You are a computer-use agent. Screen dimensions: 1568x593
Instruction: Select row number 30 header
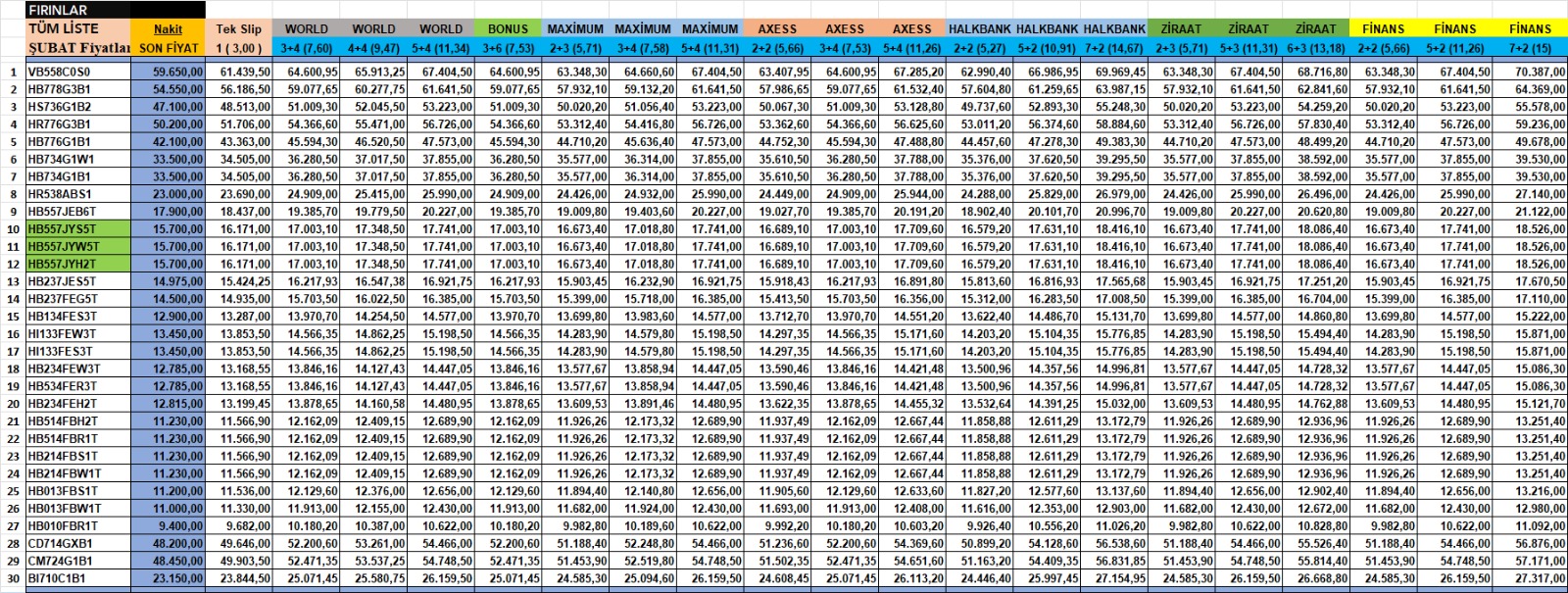click(x=13, y=578)
